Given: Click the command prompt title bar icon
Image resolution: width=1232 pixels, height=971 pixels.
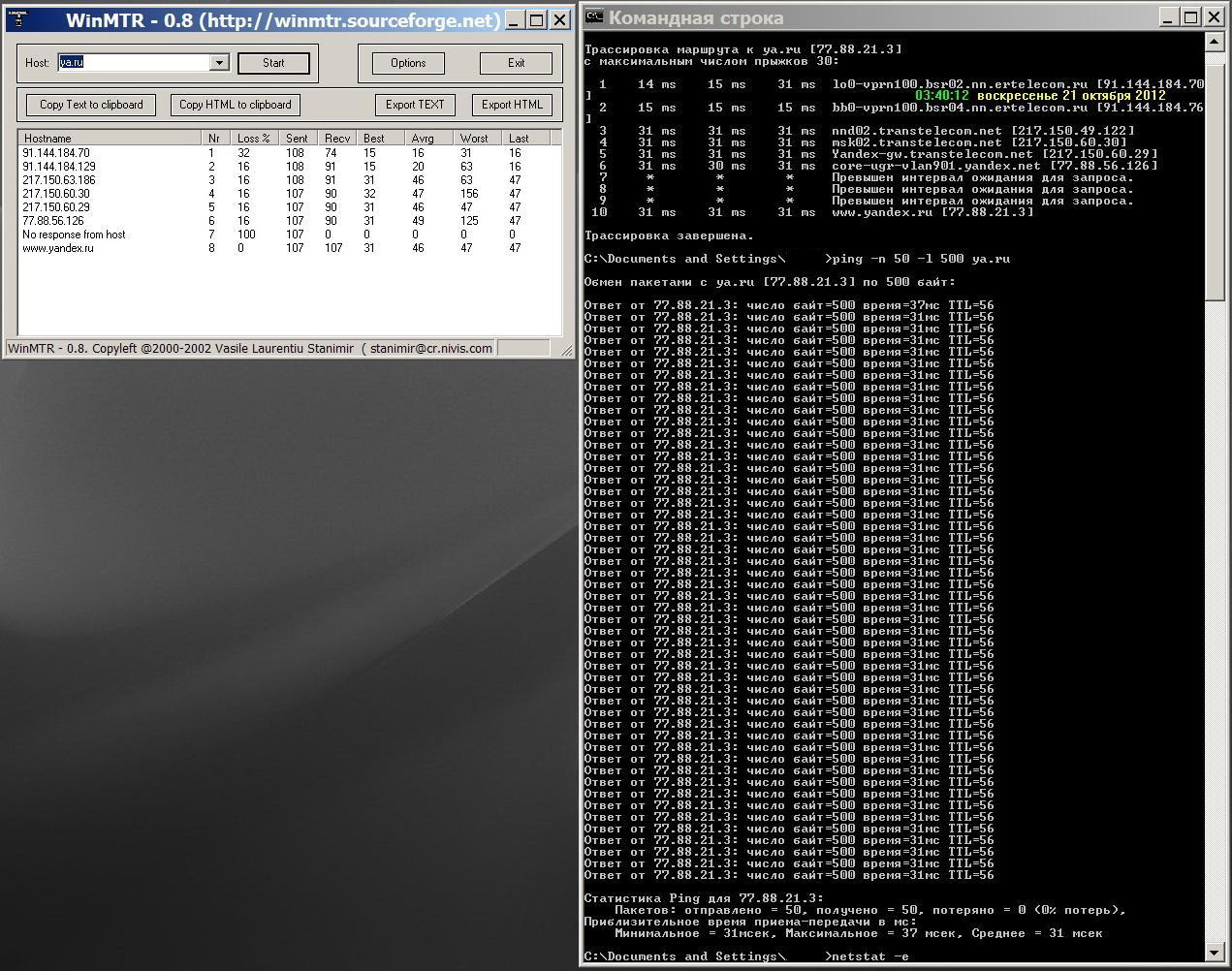Looking at the screenshot, I should [594, 16].
